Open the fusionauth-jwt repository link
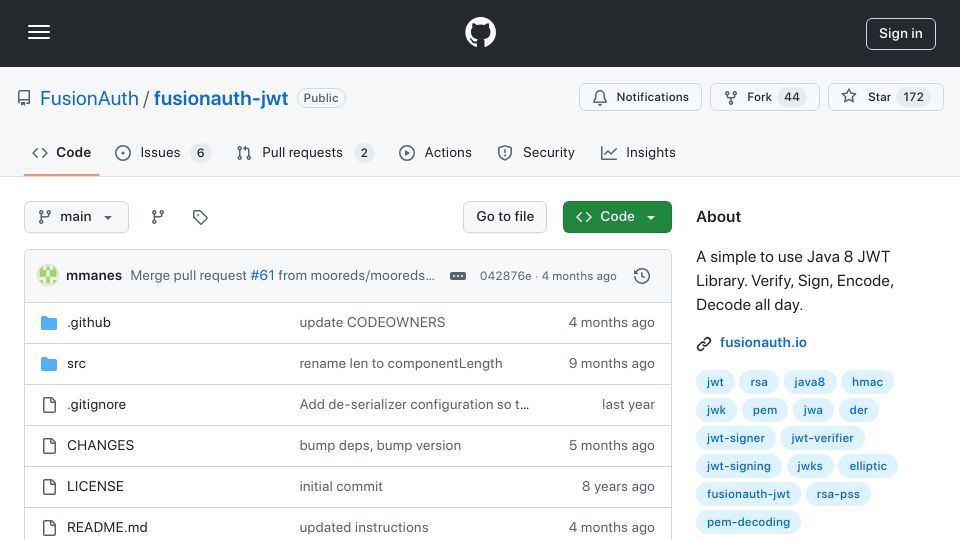The width and height of the screenshot is (960, 540). click(220, 98)
